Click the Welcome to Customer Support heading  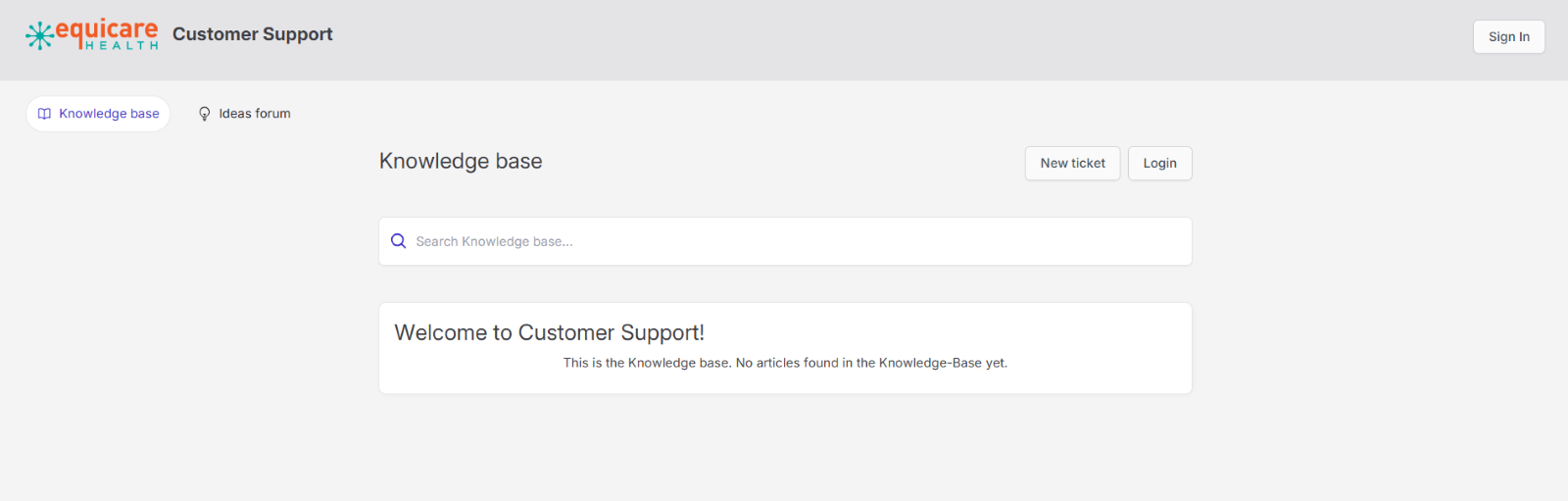pyautogui.click(x=549, y=333)
